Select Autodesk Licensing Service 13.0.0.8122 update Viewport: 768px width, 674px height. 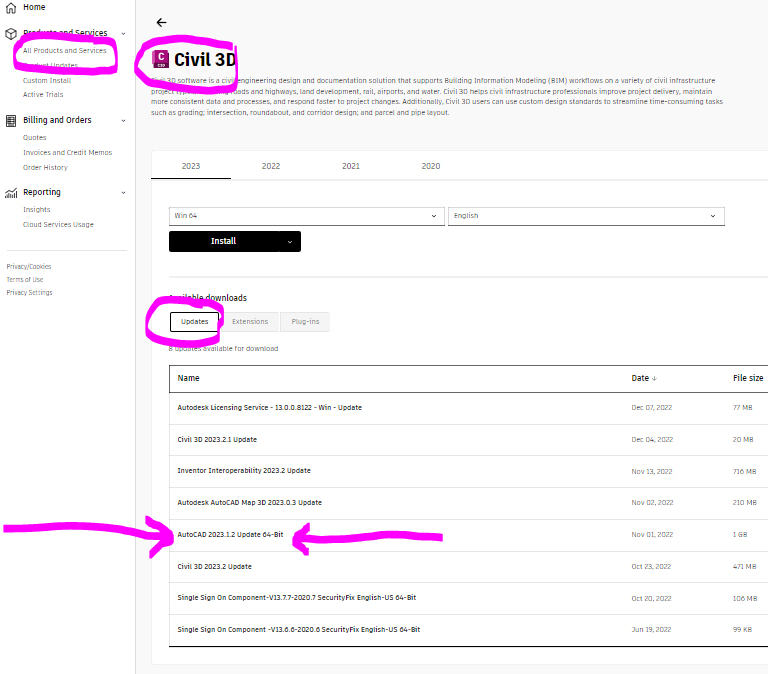pos(270,408)
